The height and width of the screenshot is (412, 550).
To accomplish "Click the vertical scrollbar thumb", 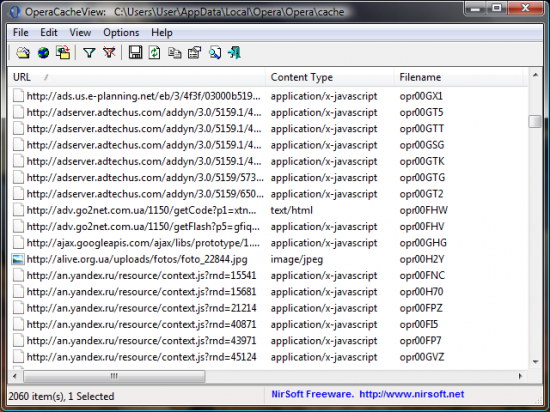I will coord(535,122).
